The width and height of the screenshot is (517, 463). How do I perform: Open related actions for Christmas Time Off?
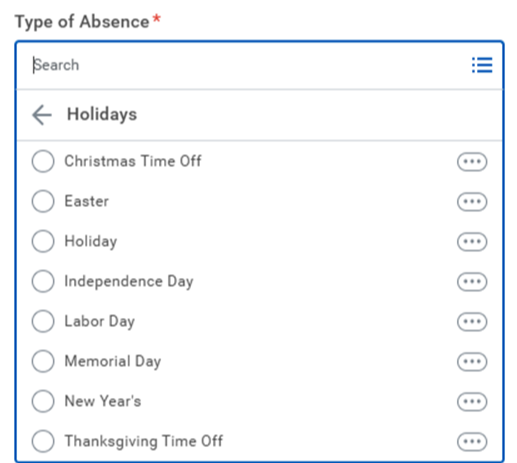point(472,162)
